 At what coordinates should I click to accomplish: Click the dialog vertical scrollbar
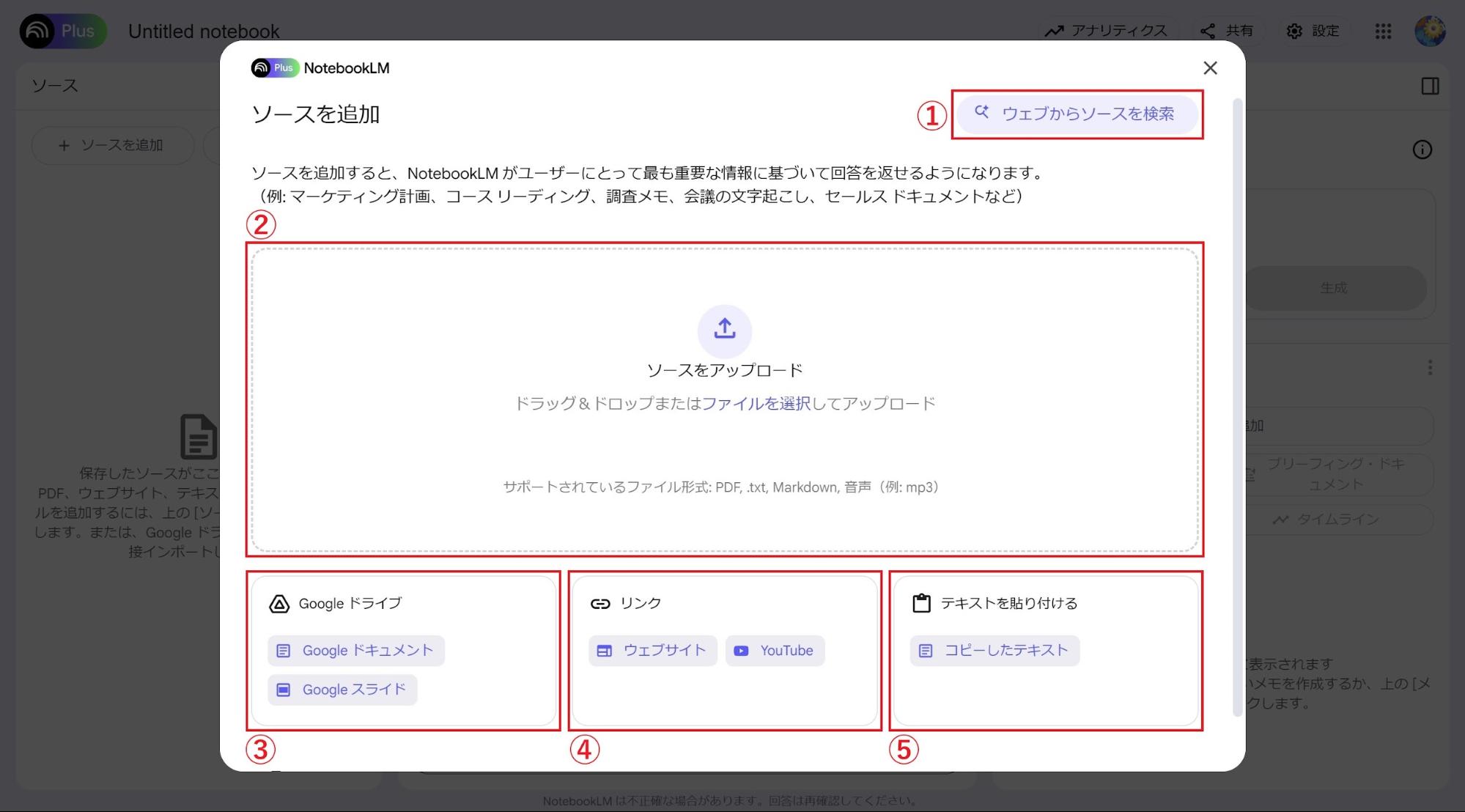pyautogui.click(x=1237, y=407)
